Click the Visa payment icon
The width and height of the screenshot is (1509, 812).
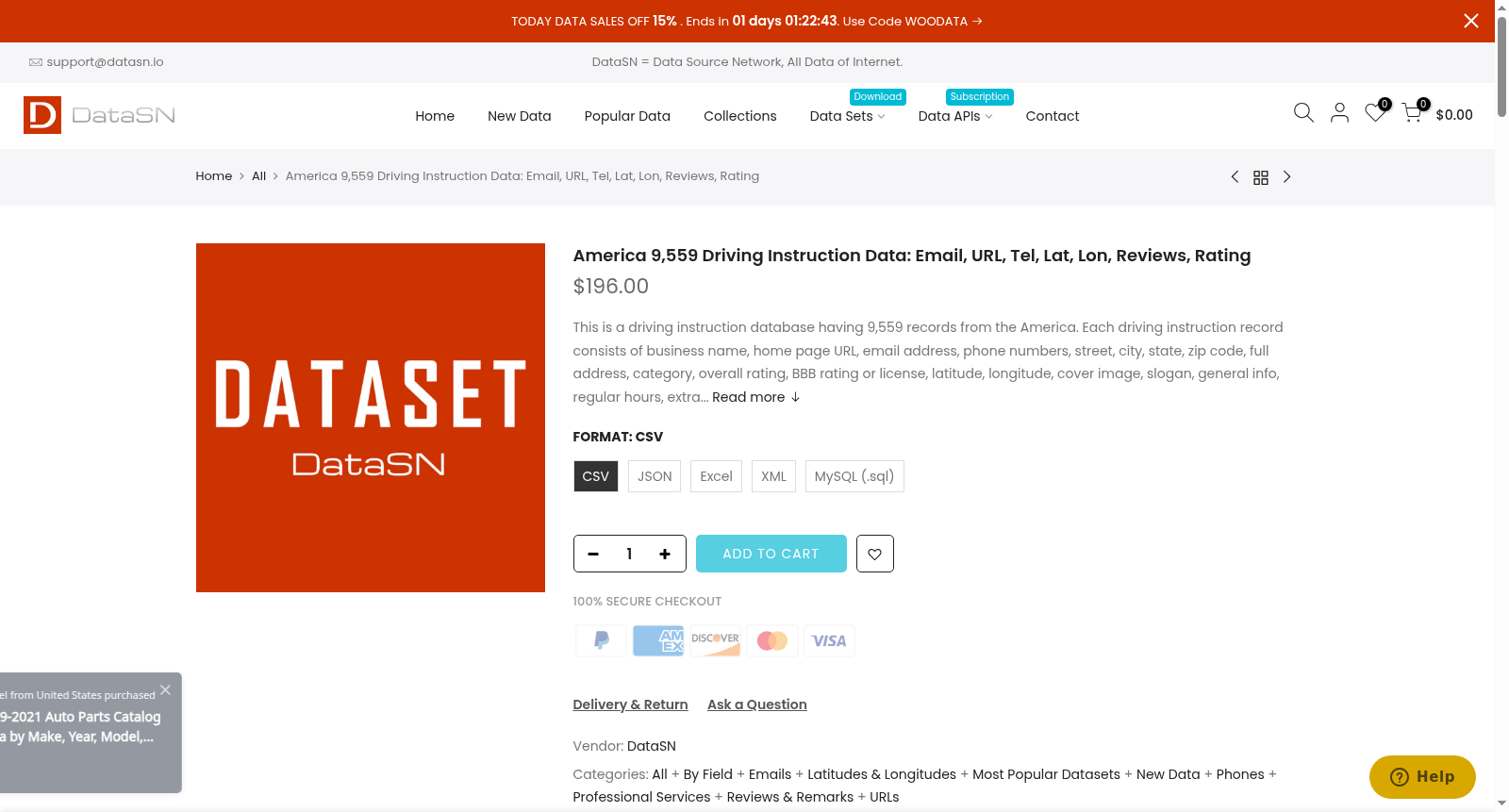830,641
